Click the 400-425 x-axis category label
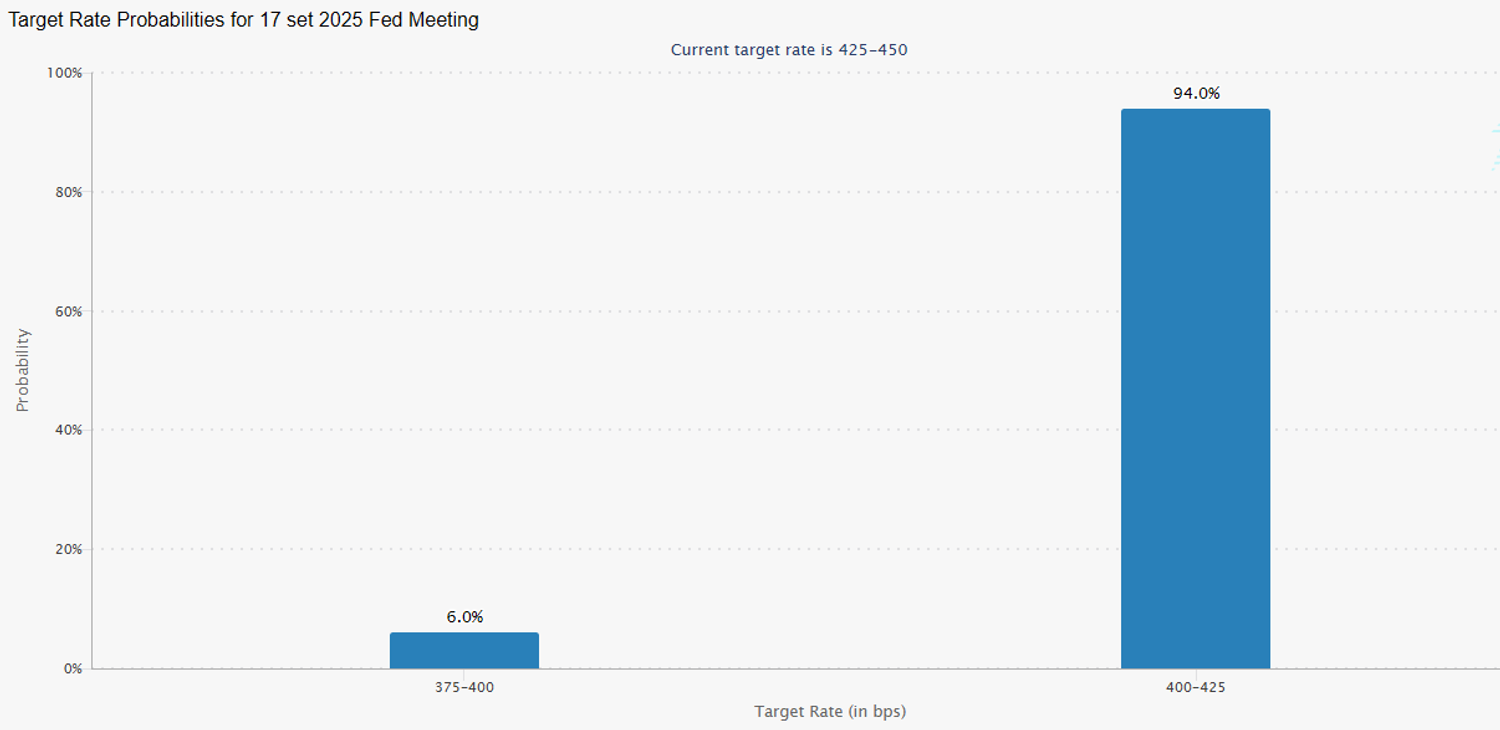The image size is (1500, 730). (1196, 688)
